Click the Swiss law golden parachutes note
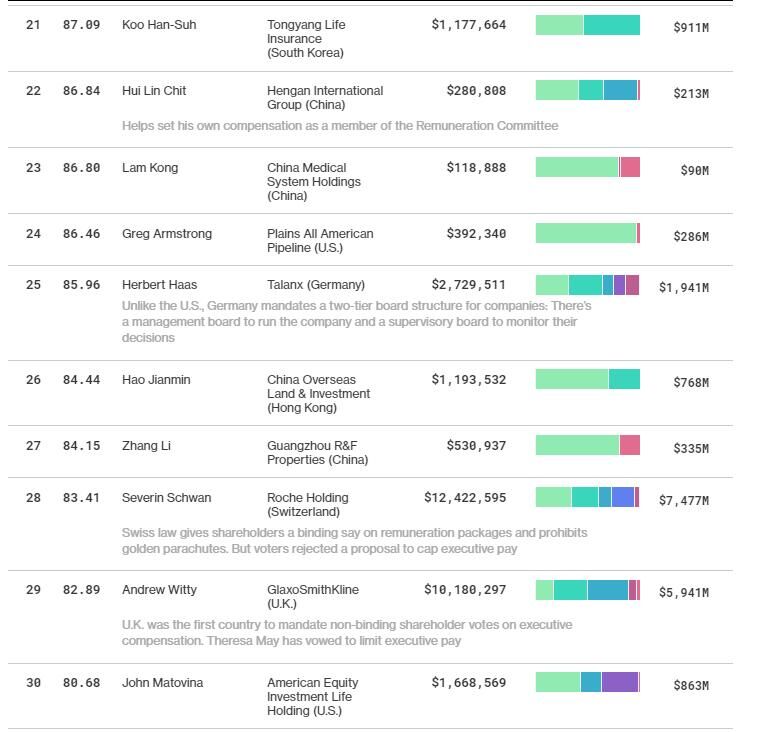 (354, 541)
